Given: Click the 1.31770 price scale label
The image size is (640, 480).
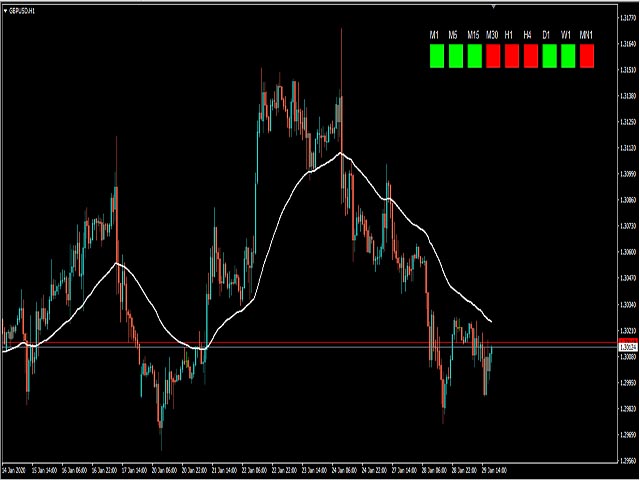Looking at the screenshot, I should click(628, 18).
